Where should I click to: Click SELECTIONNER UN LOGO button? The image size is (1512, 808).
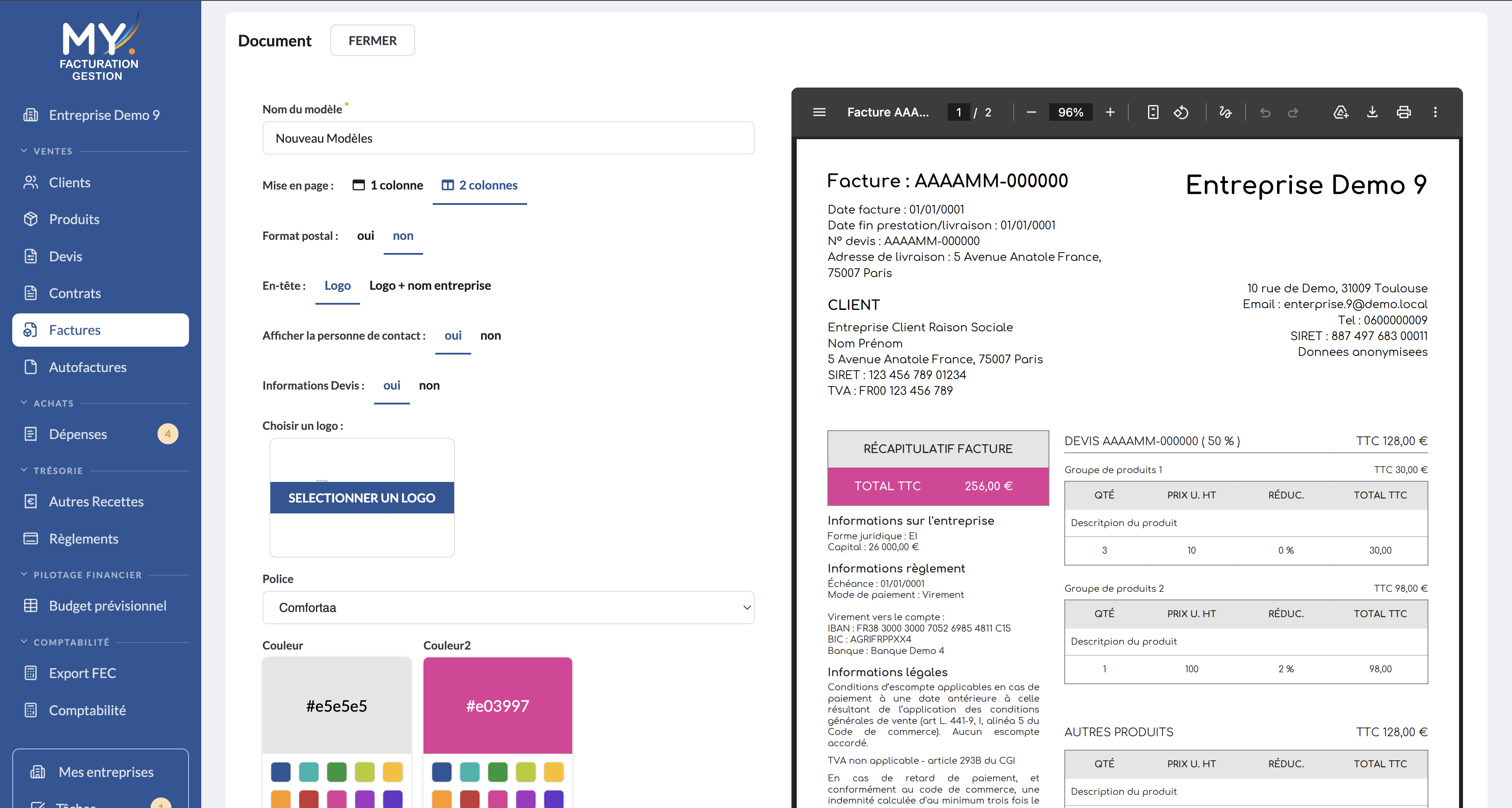click(361, 497)
